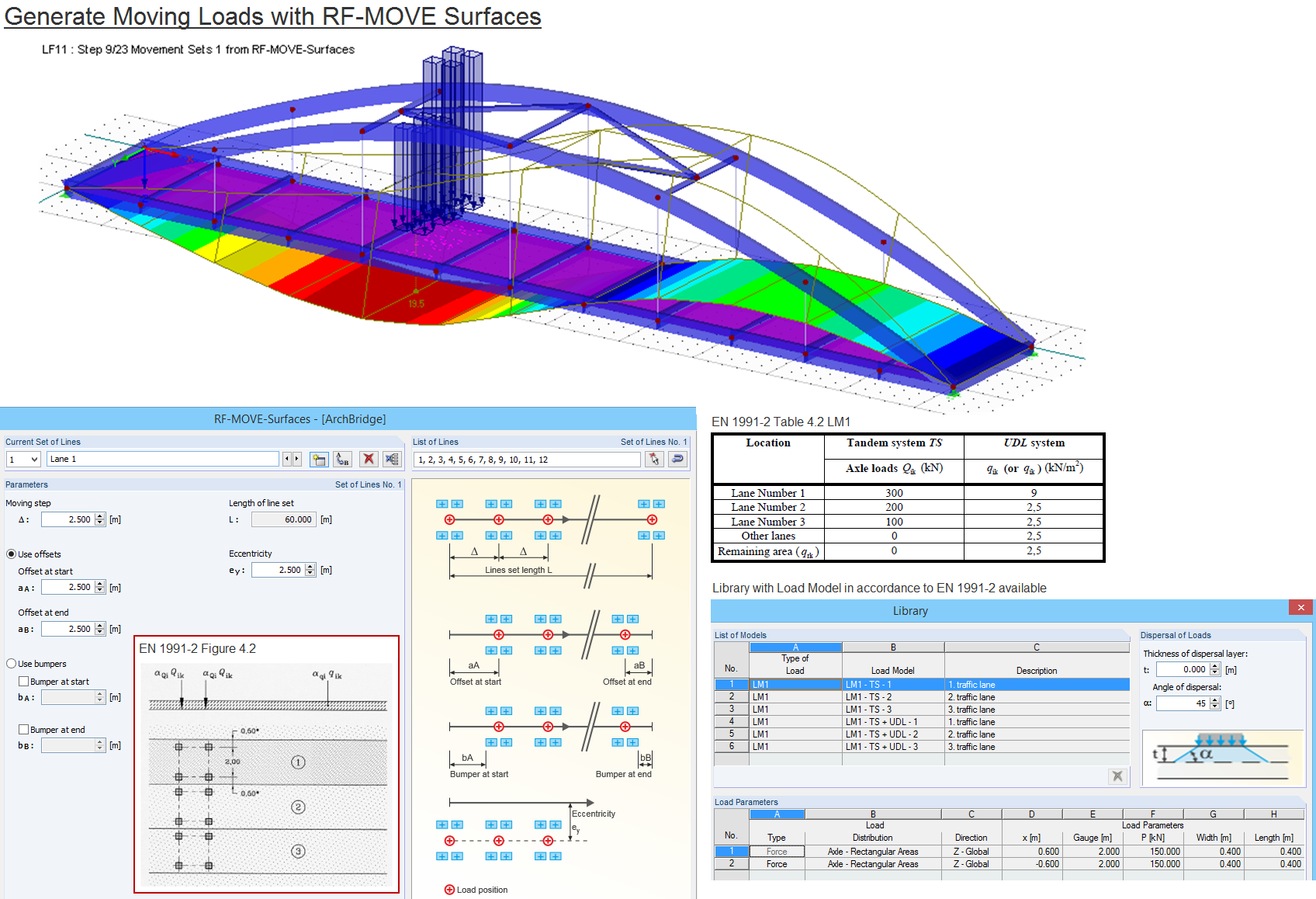1316x899 pixels.
Task: Click the offset at end aB field
Action: point(68,629)
